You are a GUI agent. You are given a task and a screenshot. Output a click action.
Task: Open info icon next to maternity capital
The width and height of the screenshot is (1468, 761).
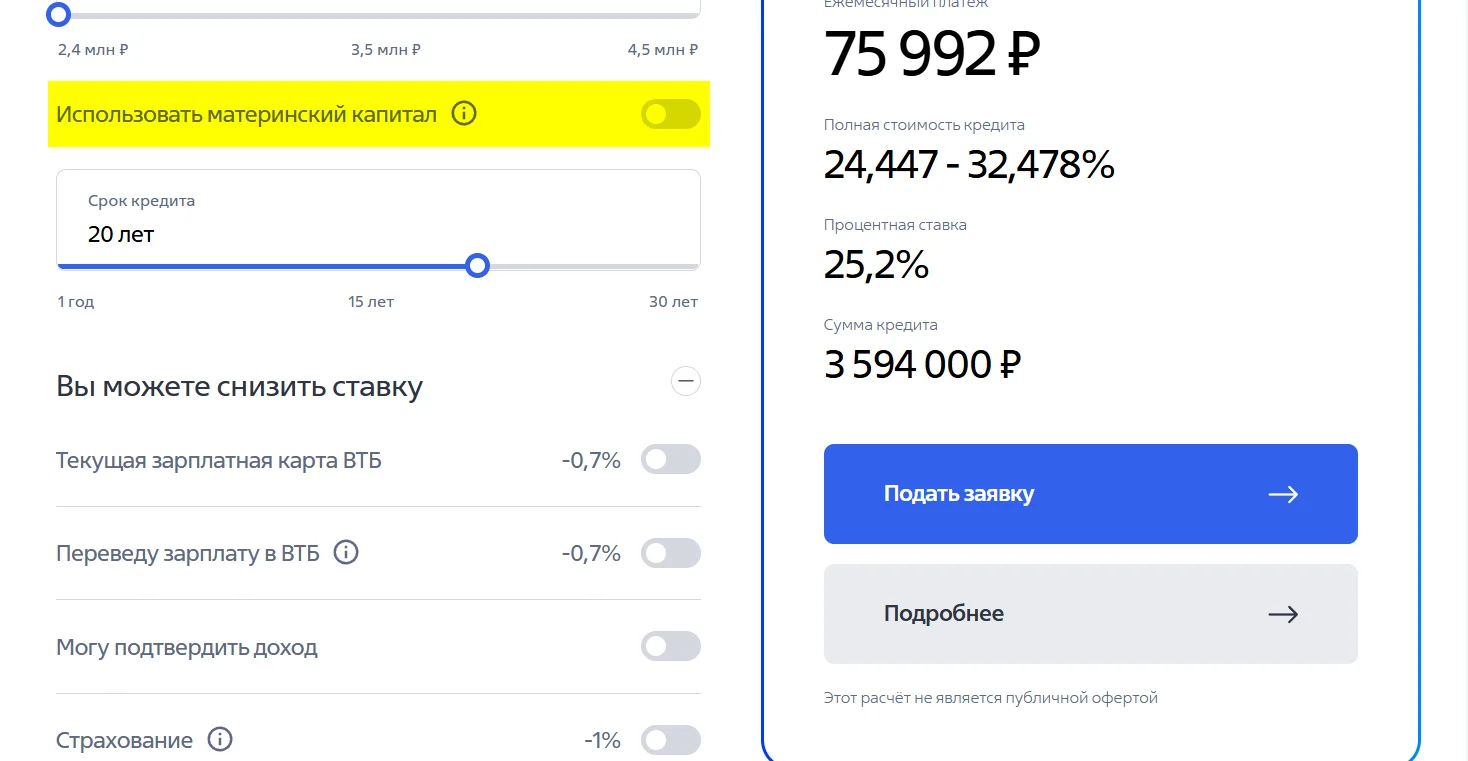(463, 114)
